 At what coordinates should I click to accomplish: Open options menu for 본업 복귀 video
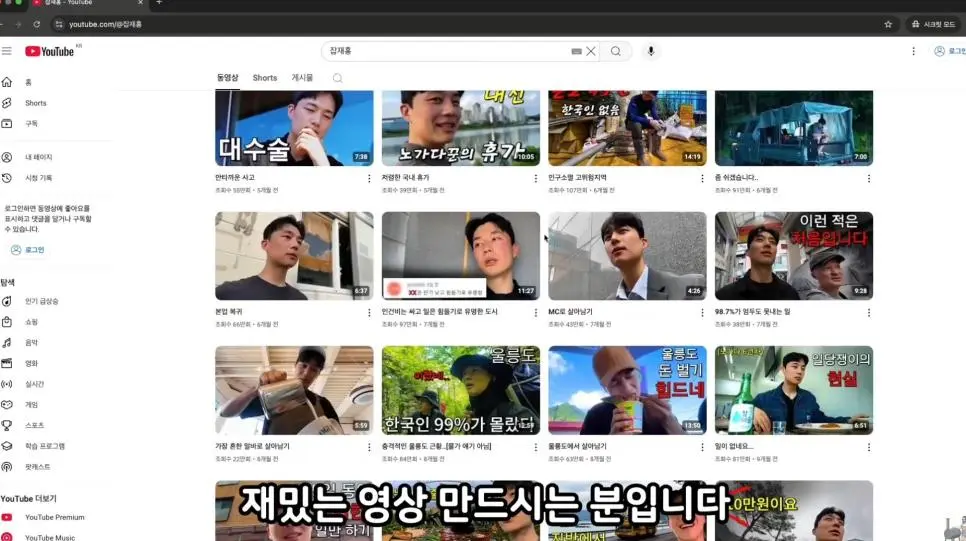(369, 312)
